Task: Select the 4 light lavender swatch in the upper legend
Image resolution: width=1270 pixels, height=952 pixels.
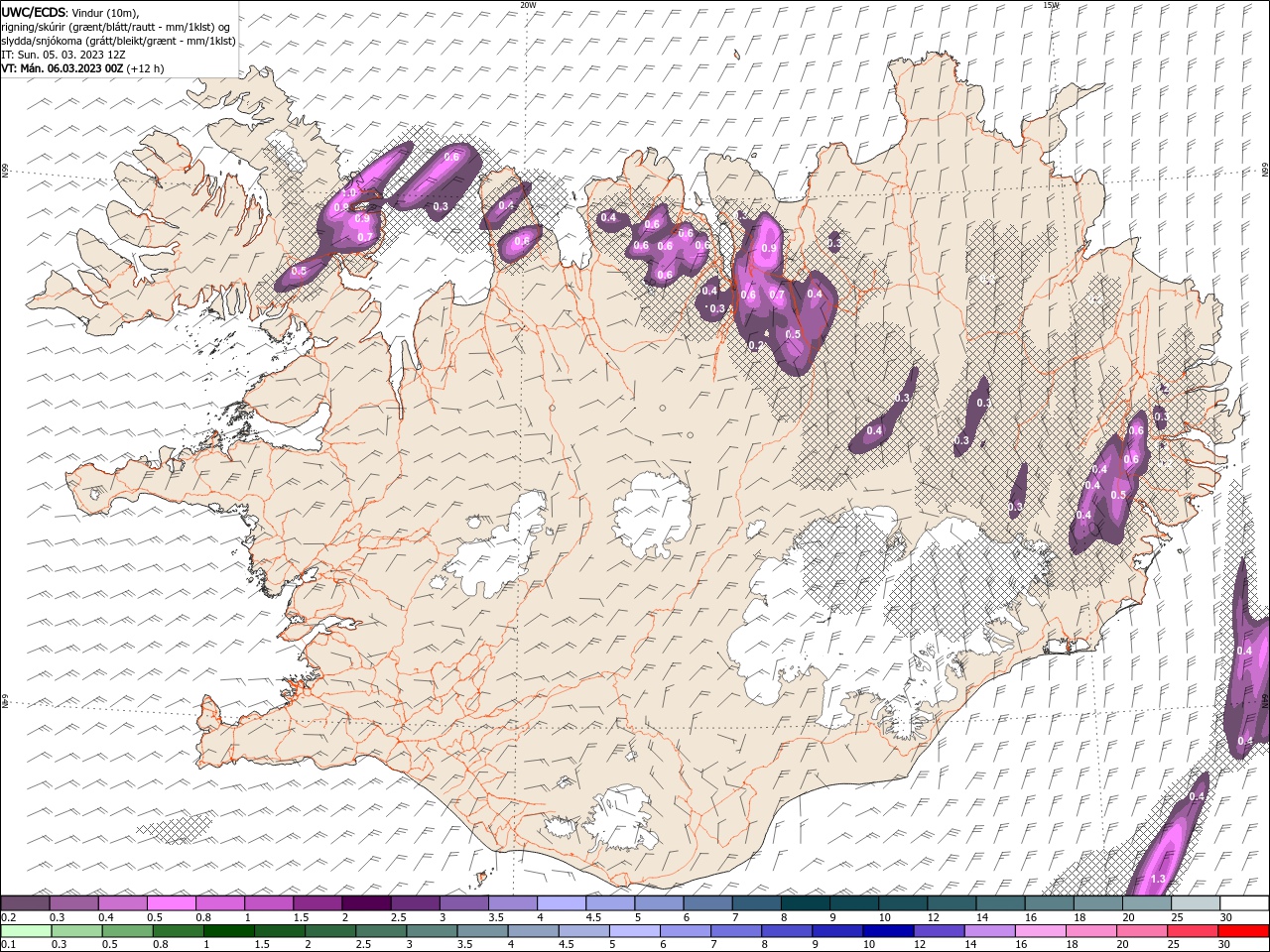Action: click(561, 903)
